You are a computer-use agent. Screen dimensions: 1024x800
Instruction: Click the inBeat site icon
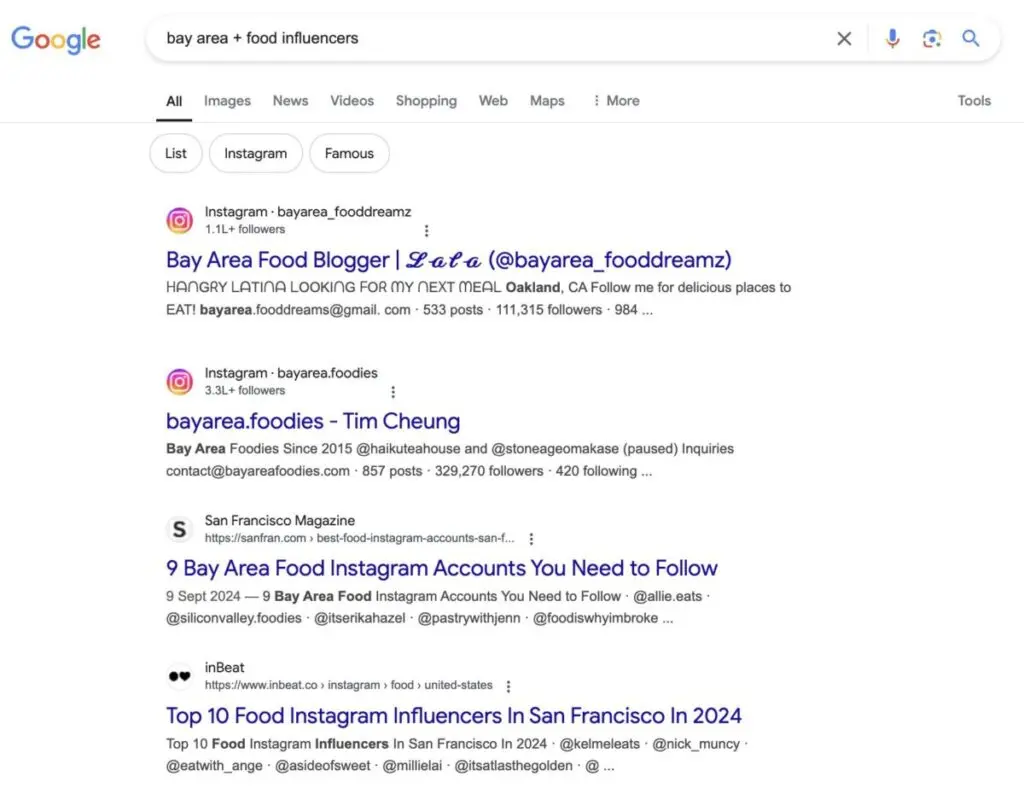coord(180,676)
